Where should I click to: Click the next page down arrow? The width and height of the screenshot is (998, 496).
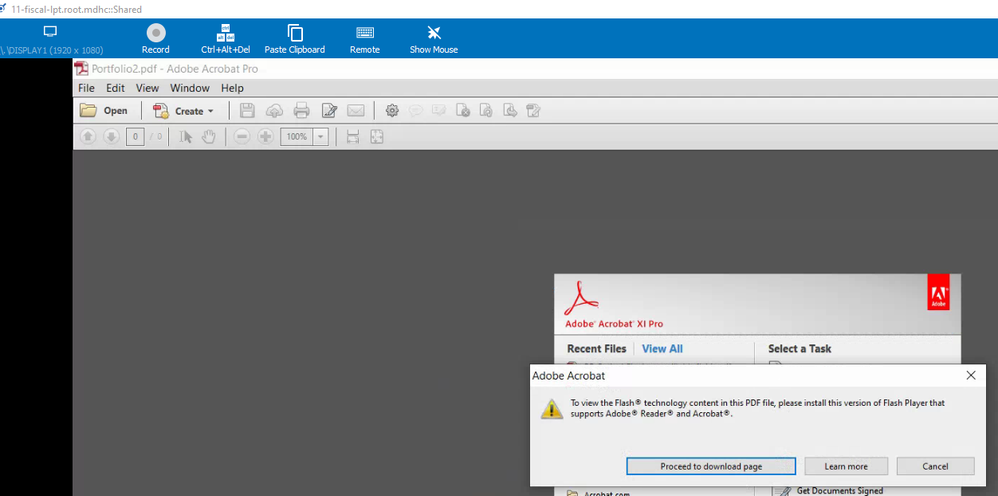[x=111, y=136]
